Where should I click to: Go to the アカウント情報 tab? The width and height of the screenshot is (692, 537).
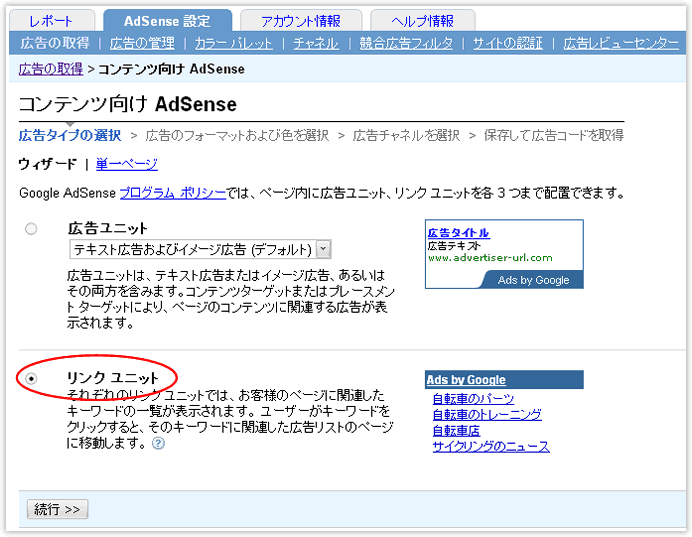[x=300, y=21]
